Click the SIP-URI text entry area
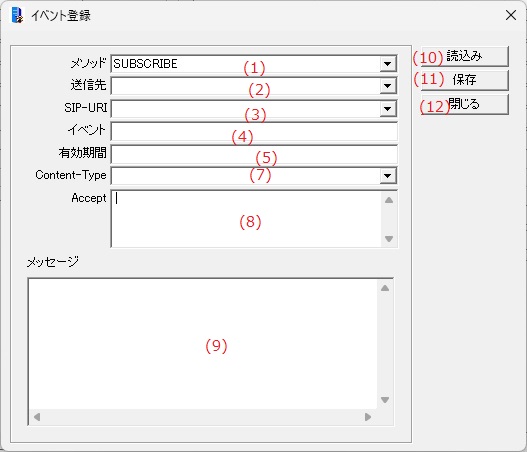Image resolution: width=527 pixels, height=452 pixels. click(246, 109)
